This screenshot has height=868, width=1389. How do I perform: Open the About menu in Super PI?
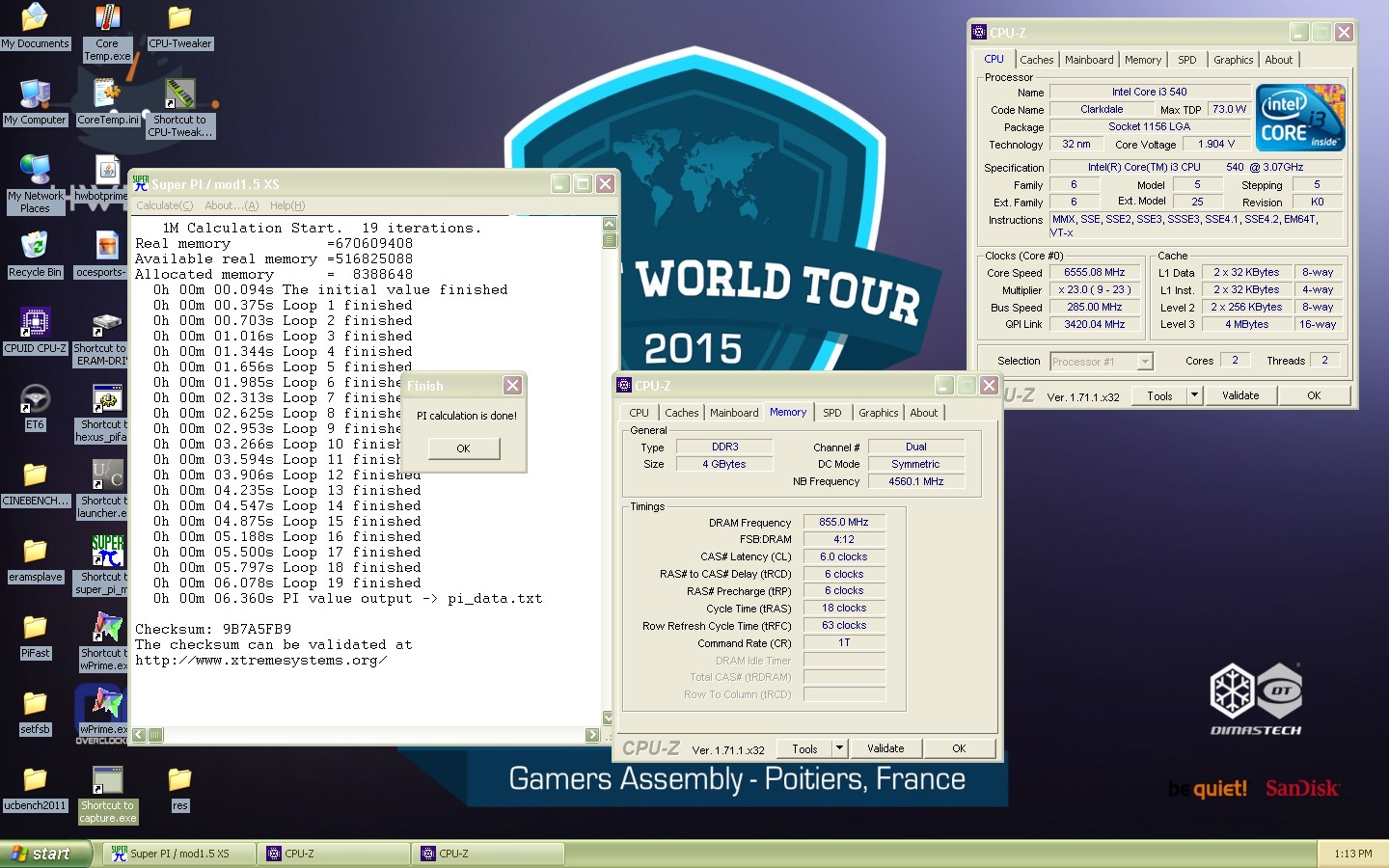point(231,205)
